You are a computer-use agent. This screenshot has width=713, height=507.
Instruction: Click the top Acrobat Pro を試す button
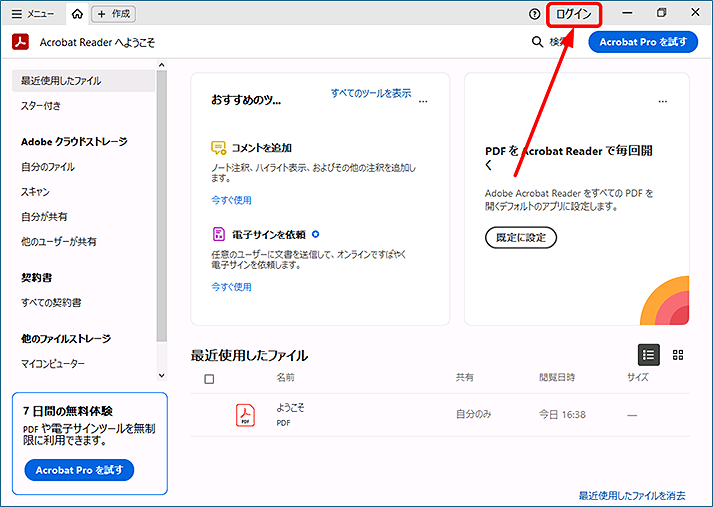tap(643, 42)
